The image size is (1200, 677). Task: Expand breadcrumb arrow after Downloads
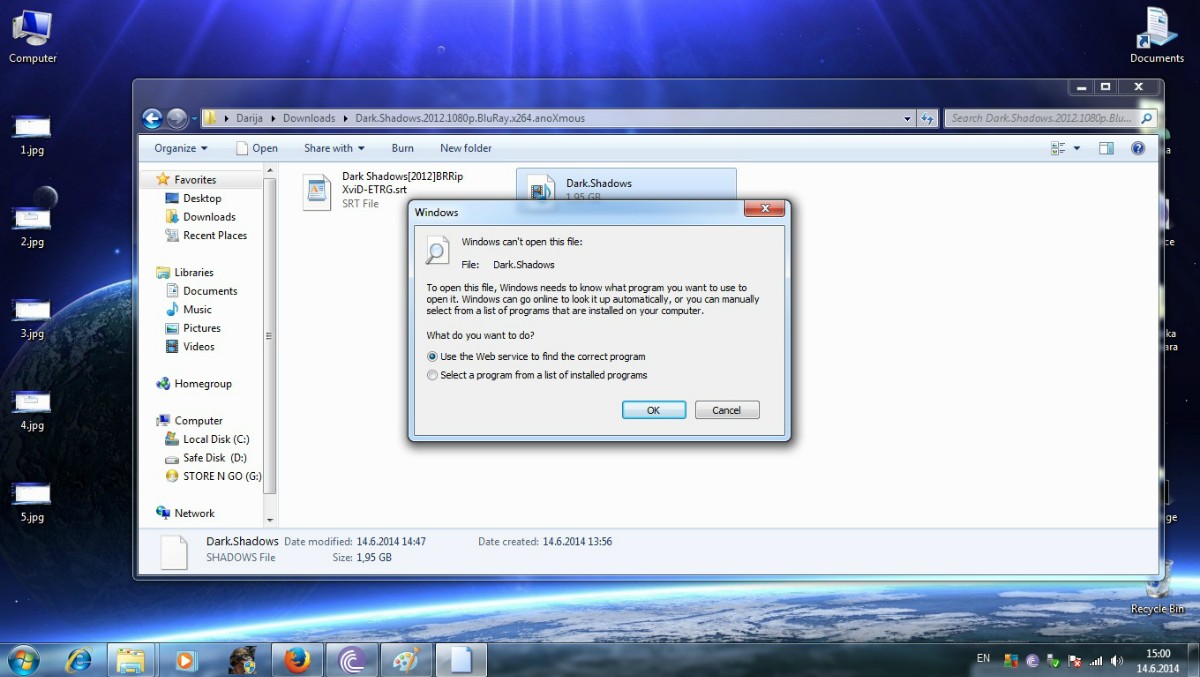click(345, 118)
